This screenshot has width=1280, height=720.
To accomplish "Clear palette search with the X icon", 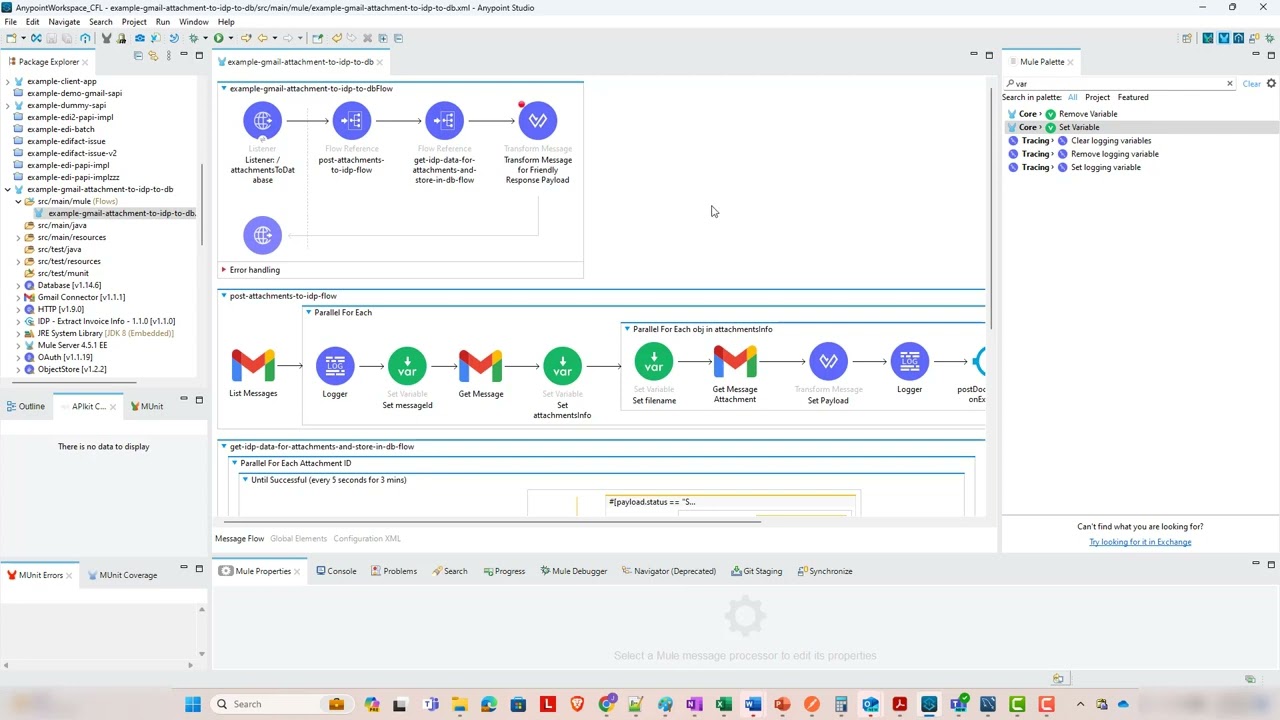I will (1230, 84).
